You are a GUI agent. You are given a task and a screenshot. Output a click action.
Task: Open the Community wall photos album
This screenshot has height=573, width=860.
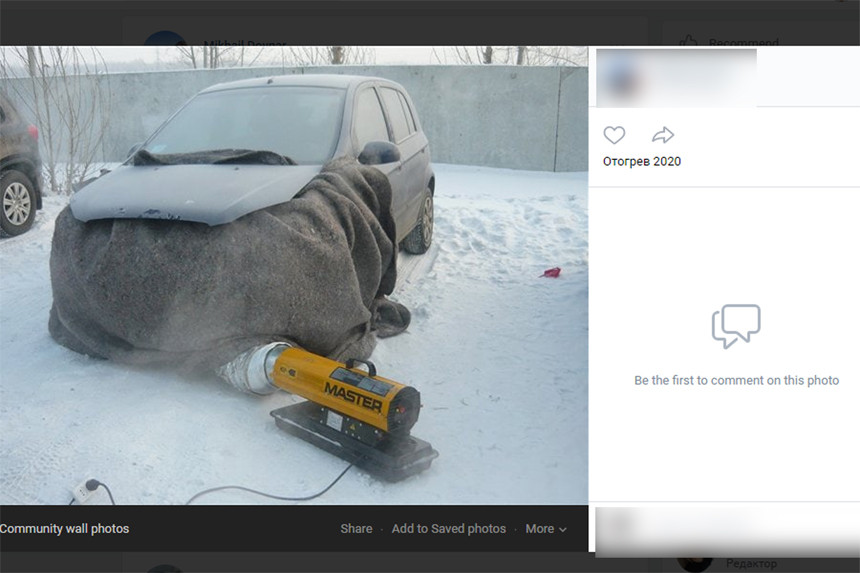click(64, 529)
